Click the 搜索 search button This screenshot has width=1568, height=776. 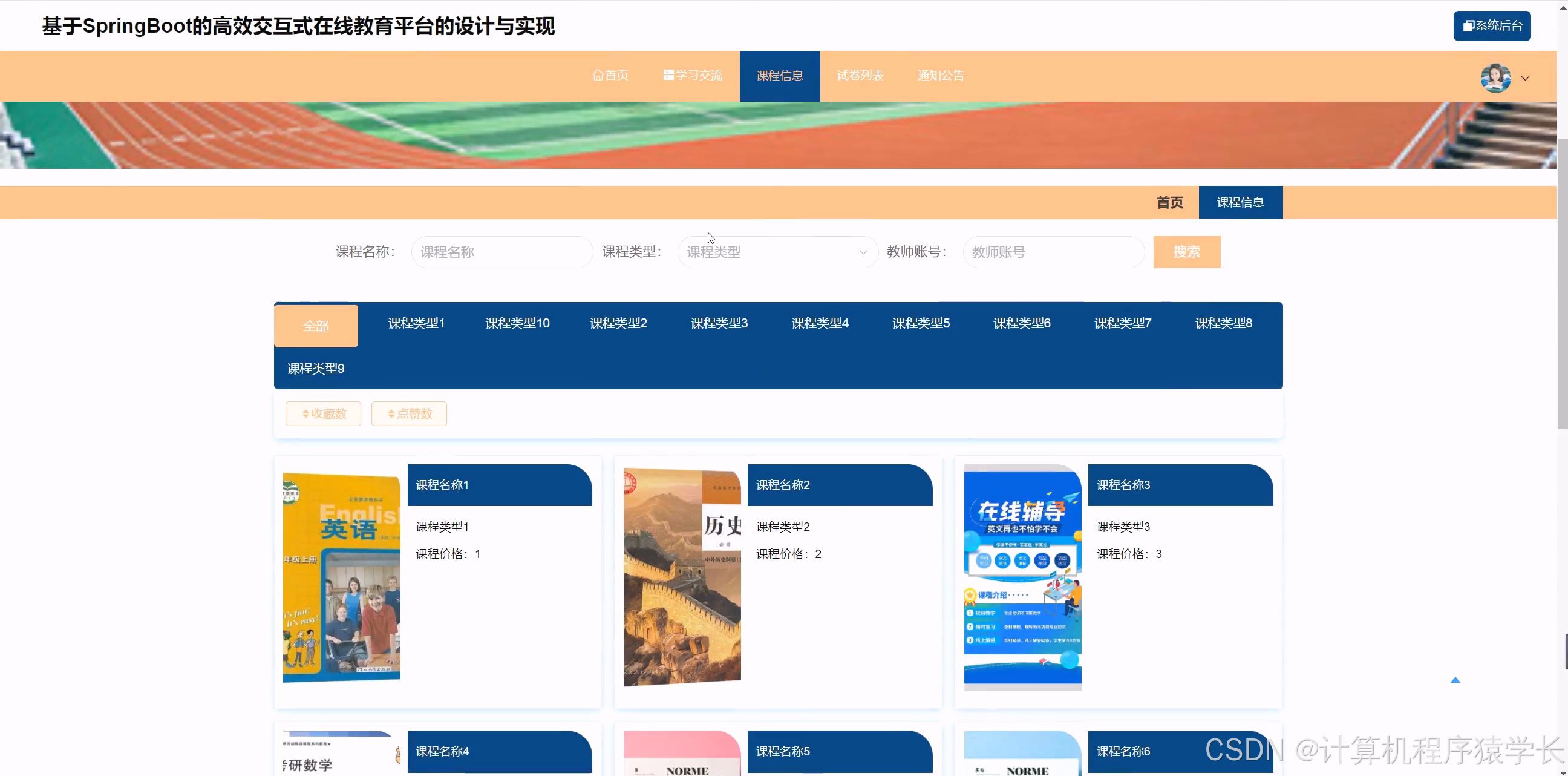click(1186, 252)
